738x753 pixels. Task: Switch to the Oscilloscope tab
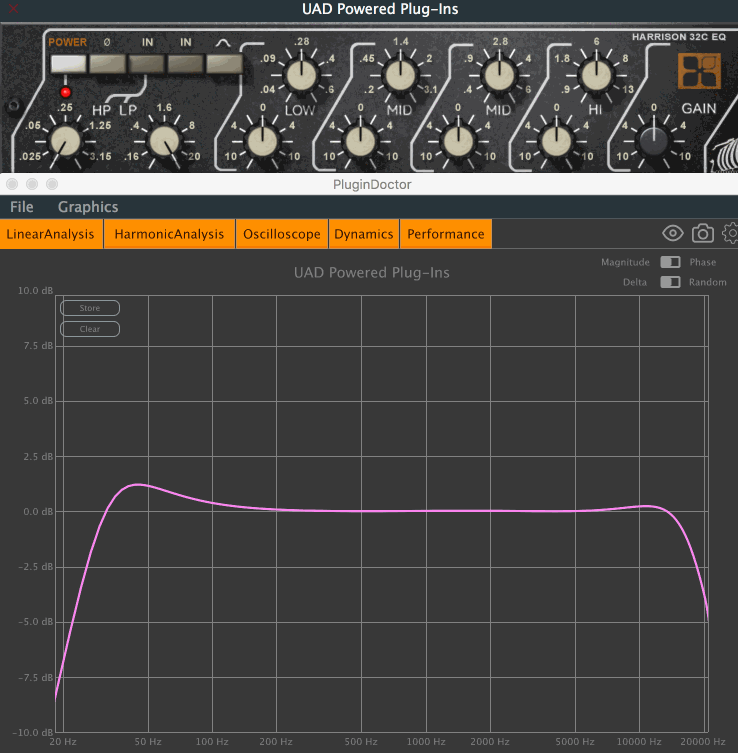pos(282,234)
